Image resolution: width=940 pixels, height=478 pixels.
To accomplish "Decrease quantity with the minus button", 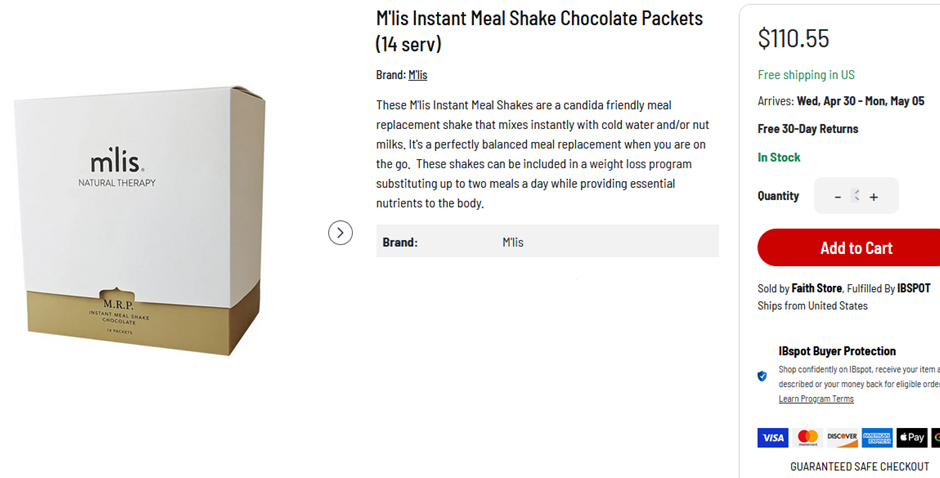I will (838, 197).
